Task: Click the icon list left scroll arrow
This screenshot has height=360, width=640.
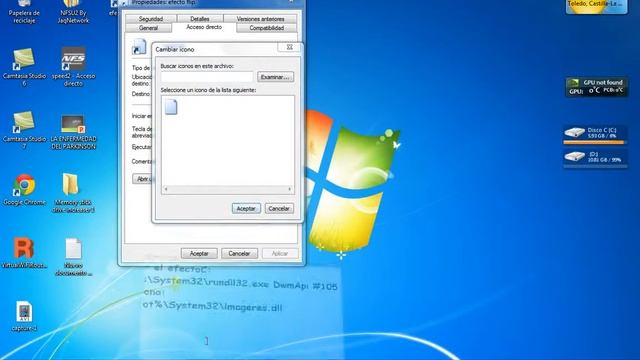Action: tap(166, 189)
